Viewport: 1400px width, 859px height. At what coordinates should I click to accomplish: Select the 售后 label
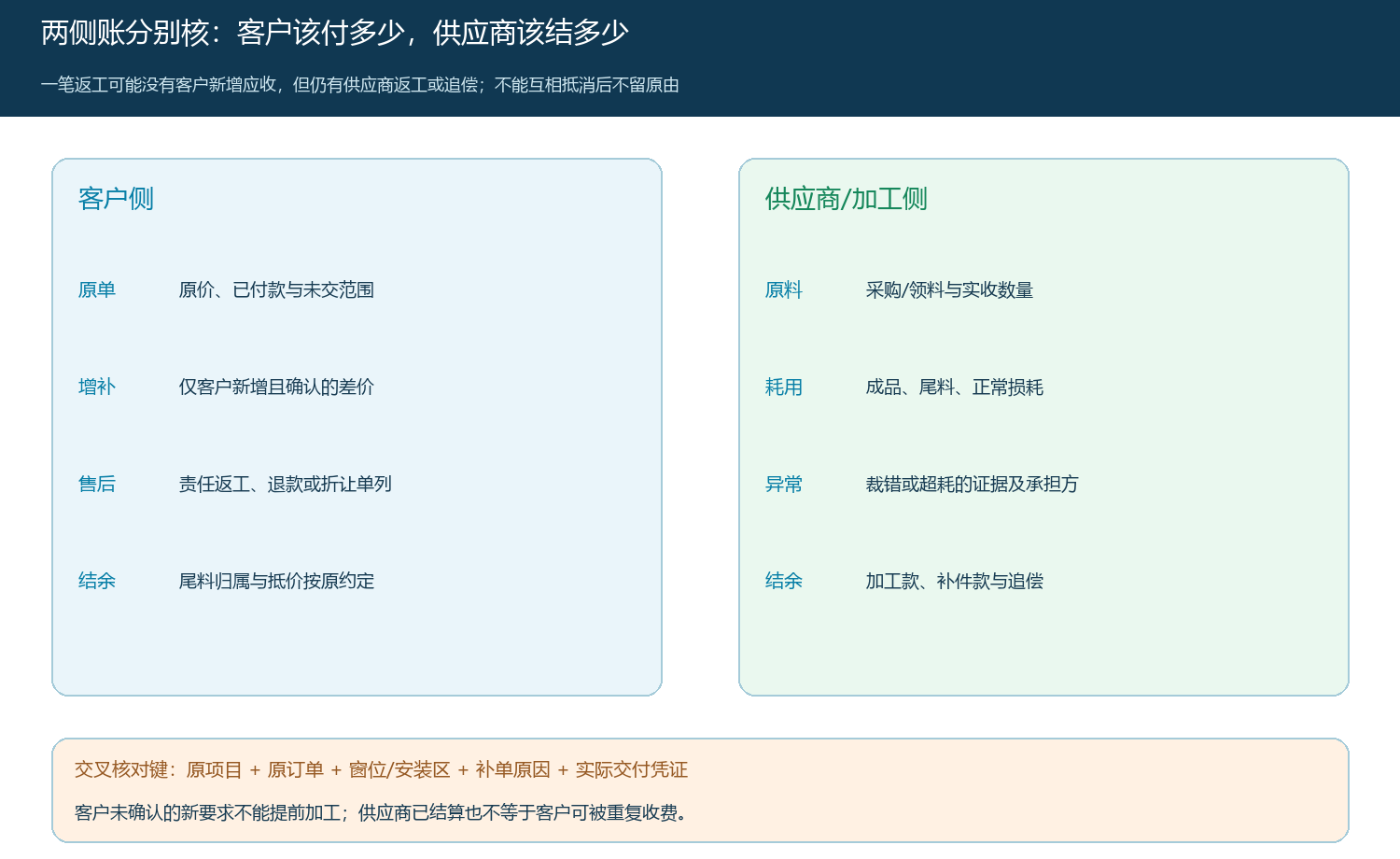97,485
